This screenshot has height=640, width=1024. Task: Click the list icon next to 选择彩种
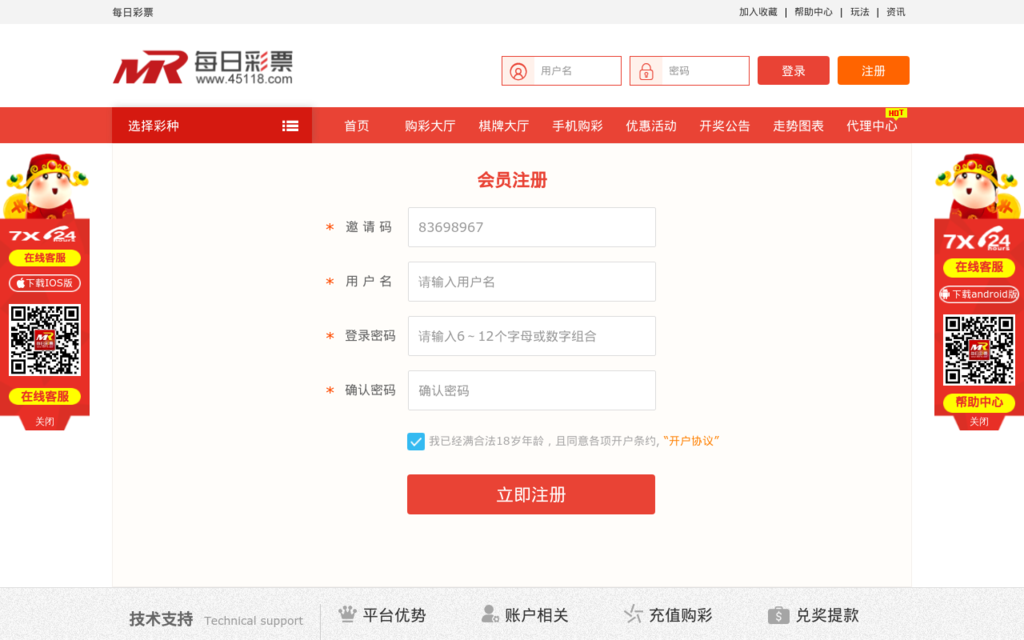(x=290, y=126)
